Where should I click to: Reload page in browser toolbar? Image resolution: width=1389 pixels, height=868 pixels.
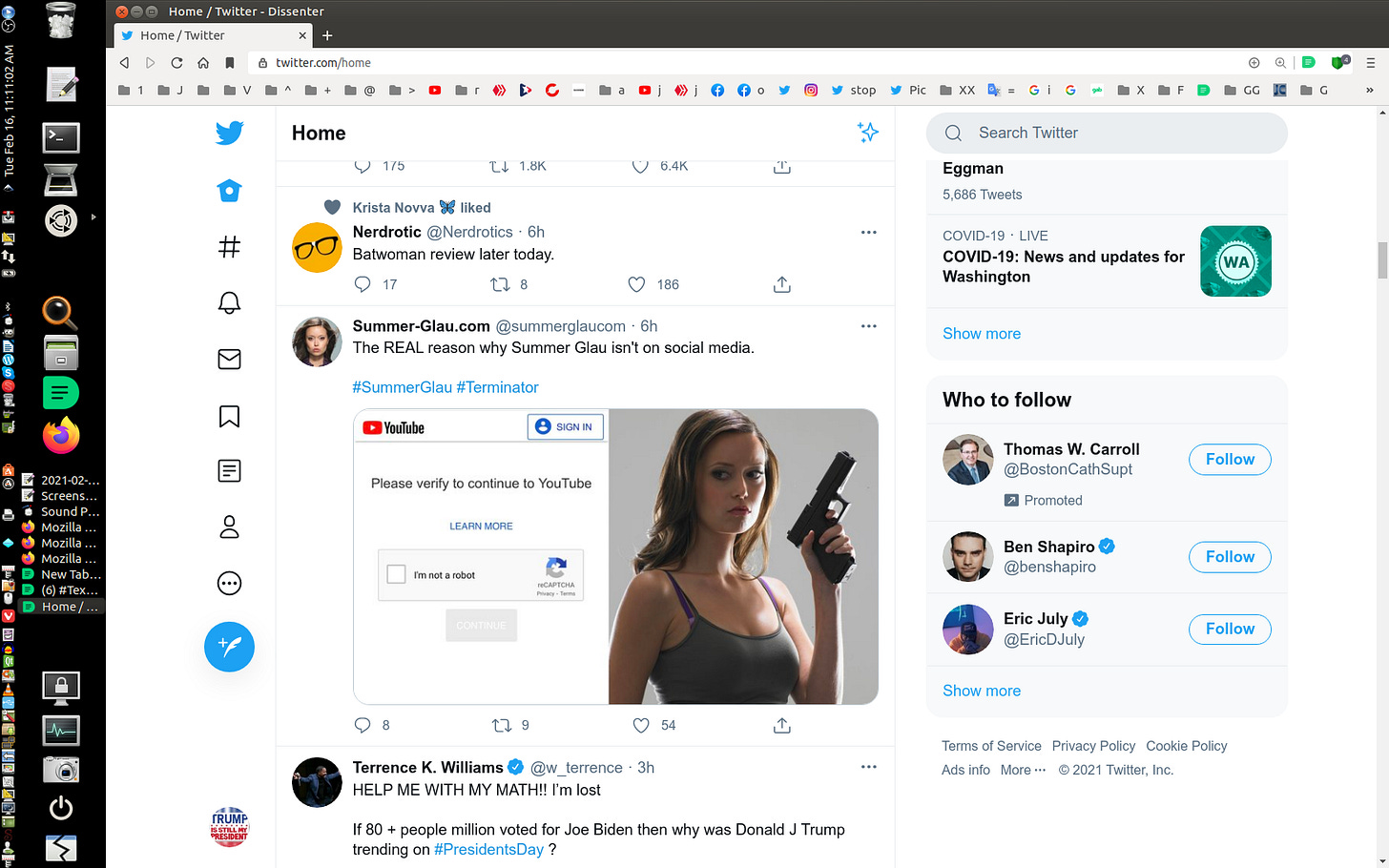176,63
